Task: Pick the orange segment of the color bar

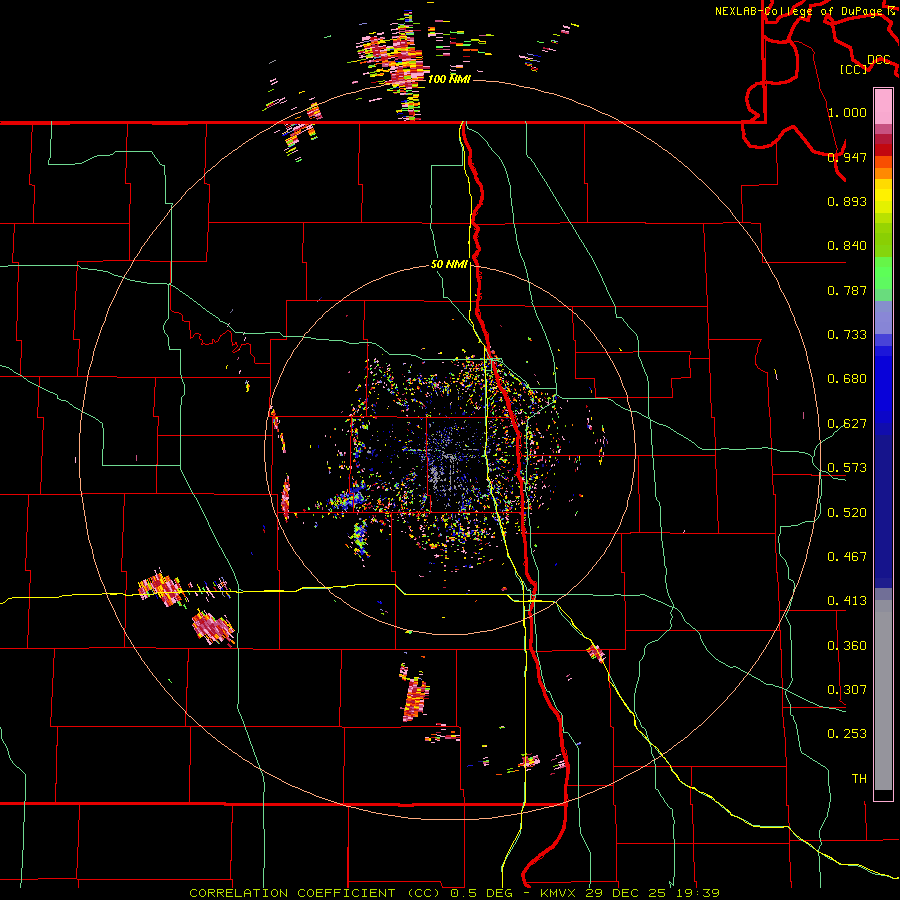Action: pyautogui.click(x=883, y=173)
